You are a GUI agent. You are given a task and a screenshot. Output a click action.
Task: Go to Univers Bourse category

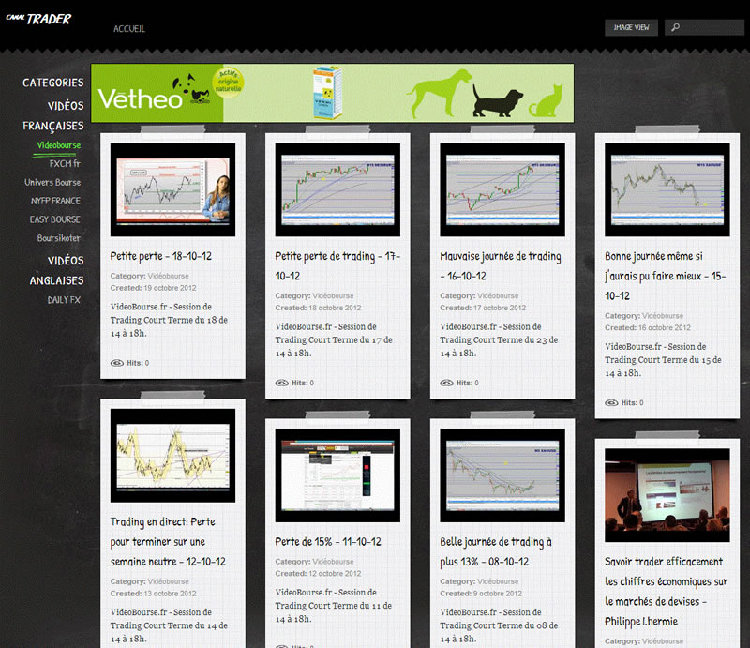tap(53, 182)
